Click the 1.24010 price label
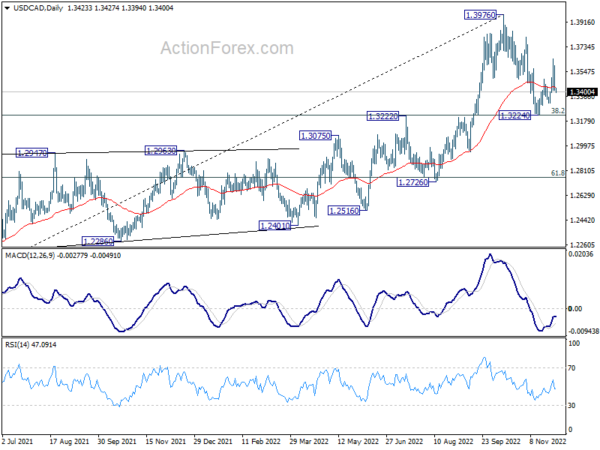The height and width of the screenshot is (450, 600). pos(275,226)
